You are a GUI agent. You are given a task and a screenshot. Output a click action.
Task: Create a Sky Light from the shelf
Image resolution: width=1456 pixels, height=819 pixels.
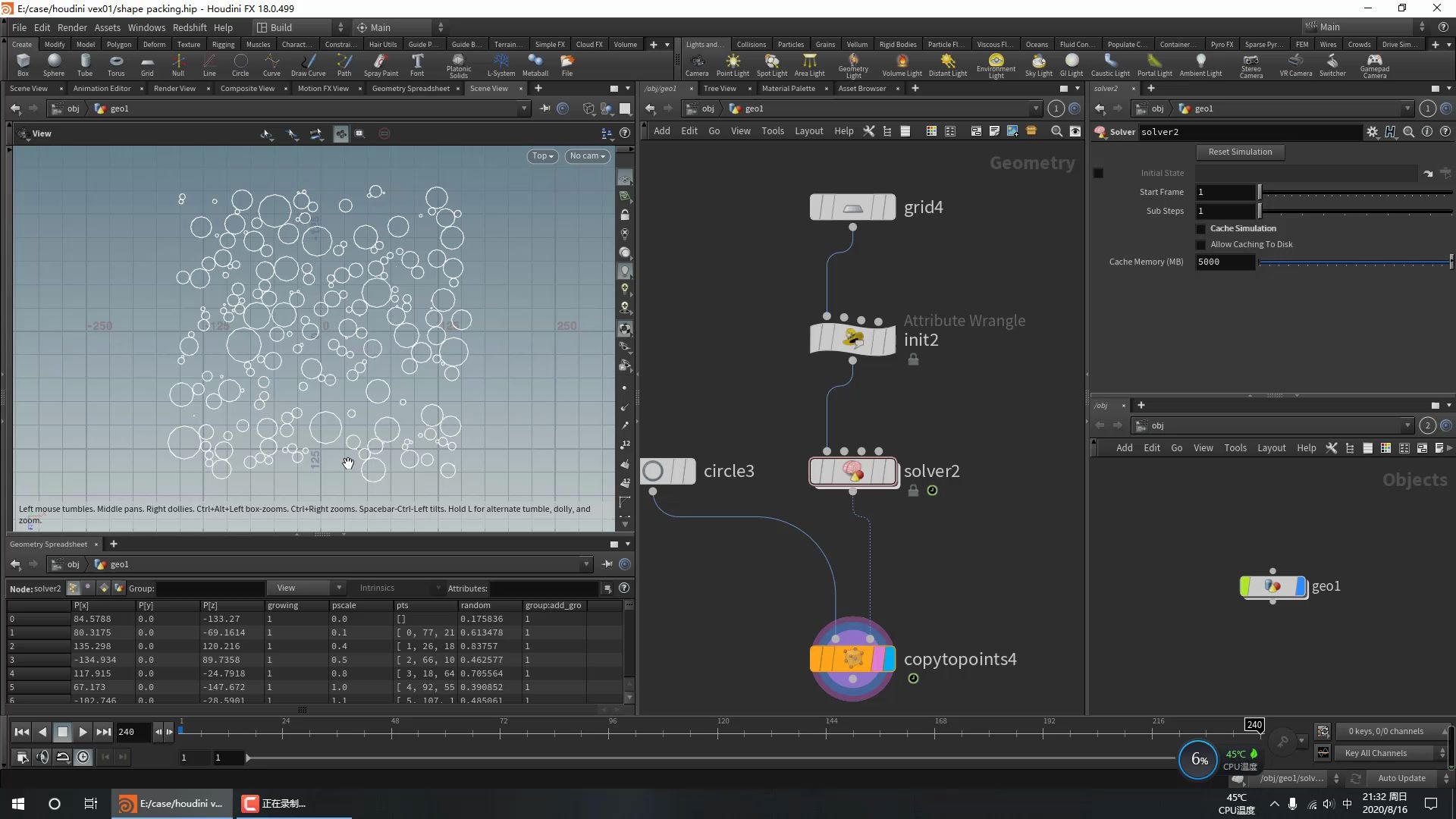(1038, 64)
